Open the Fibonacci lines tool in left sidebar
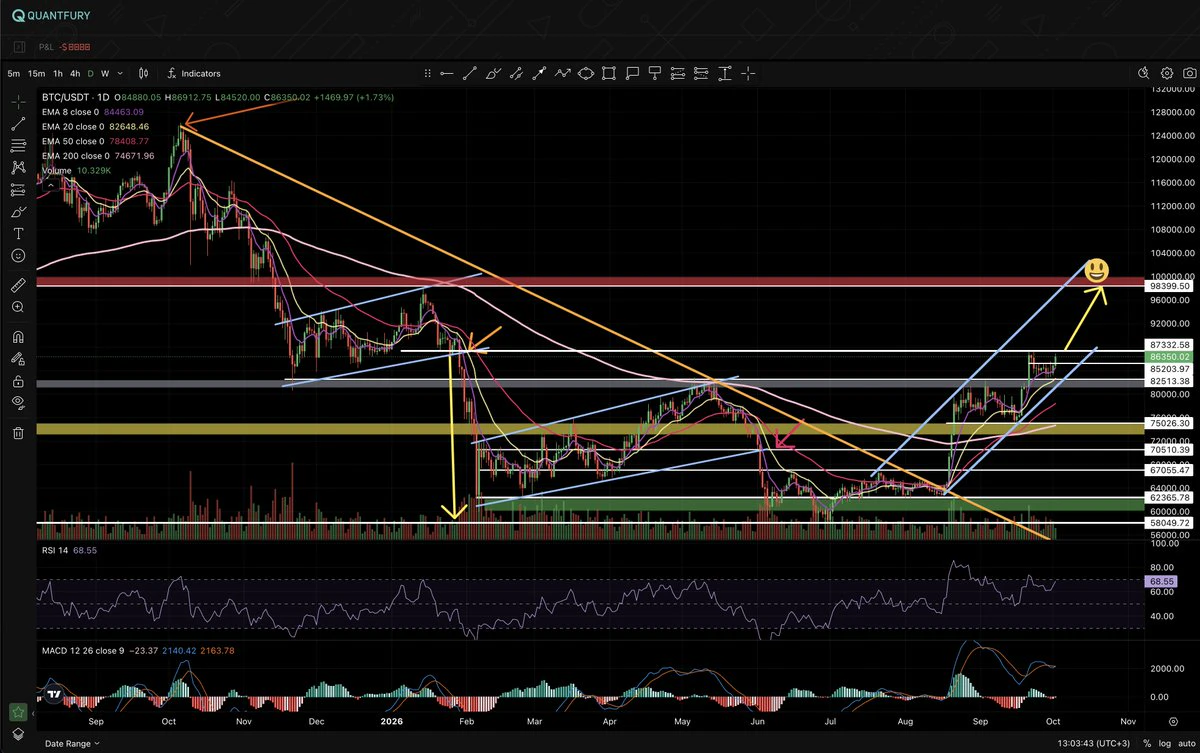The width and height of the screenshot is (1200, 753). [x=18, y=146]
